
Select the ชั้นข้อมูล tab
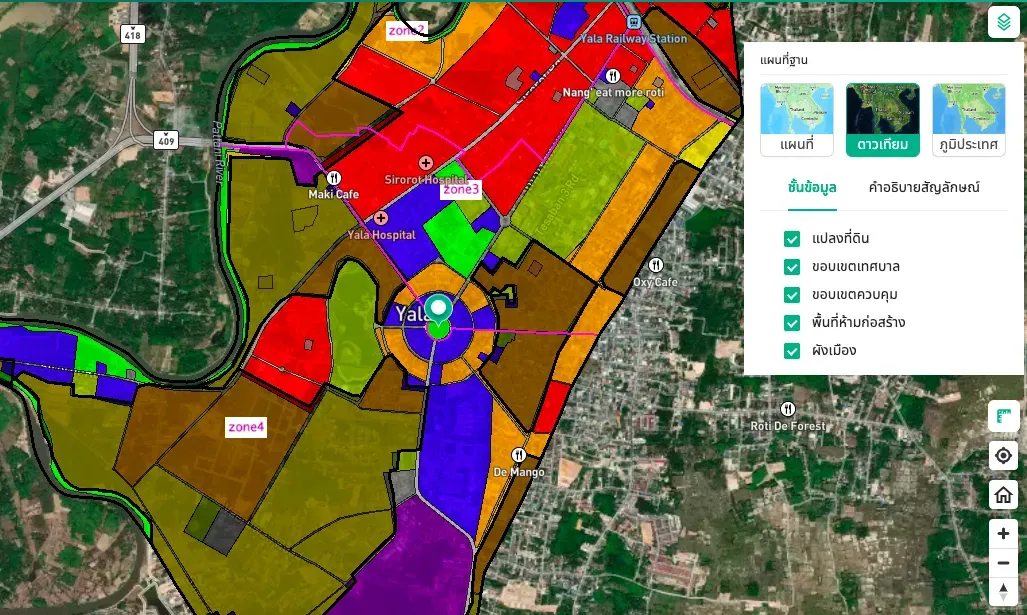(x=812, y=188)
